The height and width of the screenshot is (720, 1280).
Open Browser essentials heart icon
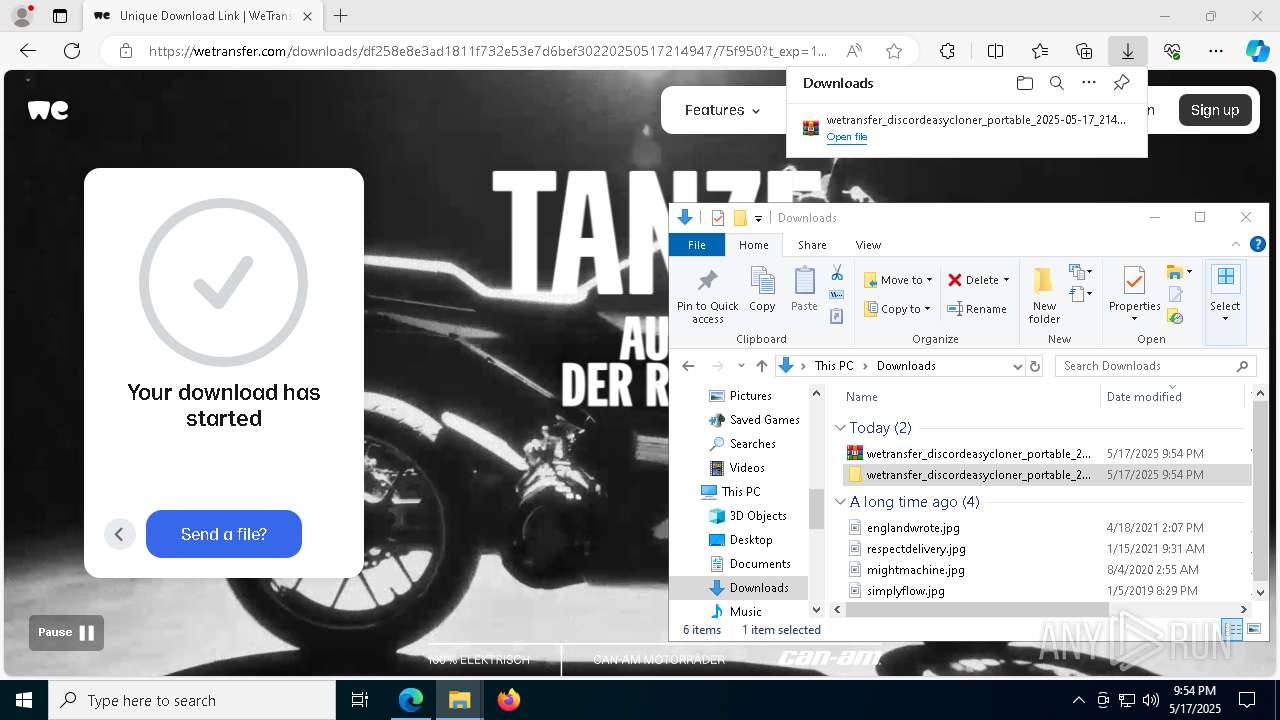(x=1172, y=51)
